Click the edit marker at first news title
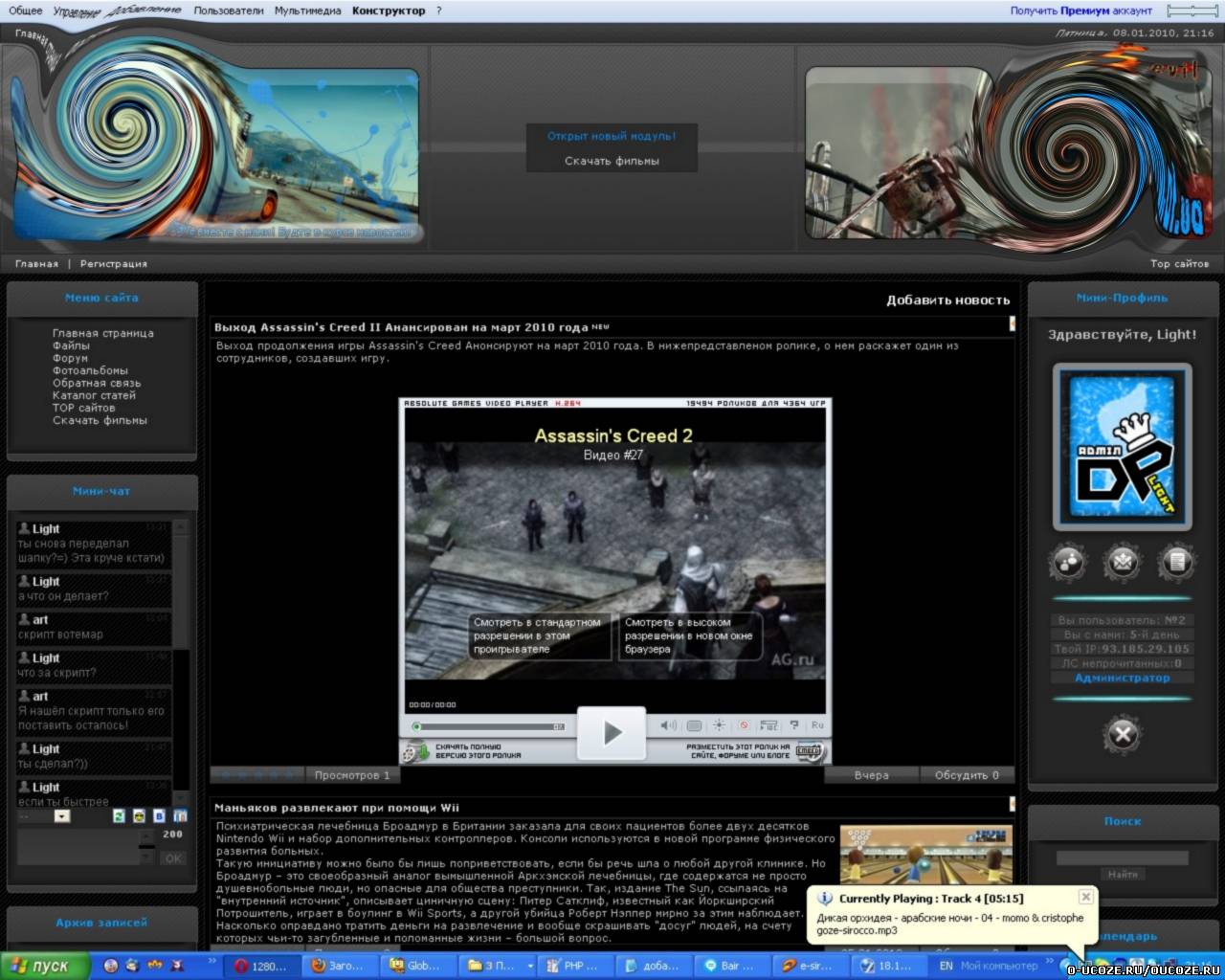Screen dimensions: 1225x980 tap(1012, 325)
